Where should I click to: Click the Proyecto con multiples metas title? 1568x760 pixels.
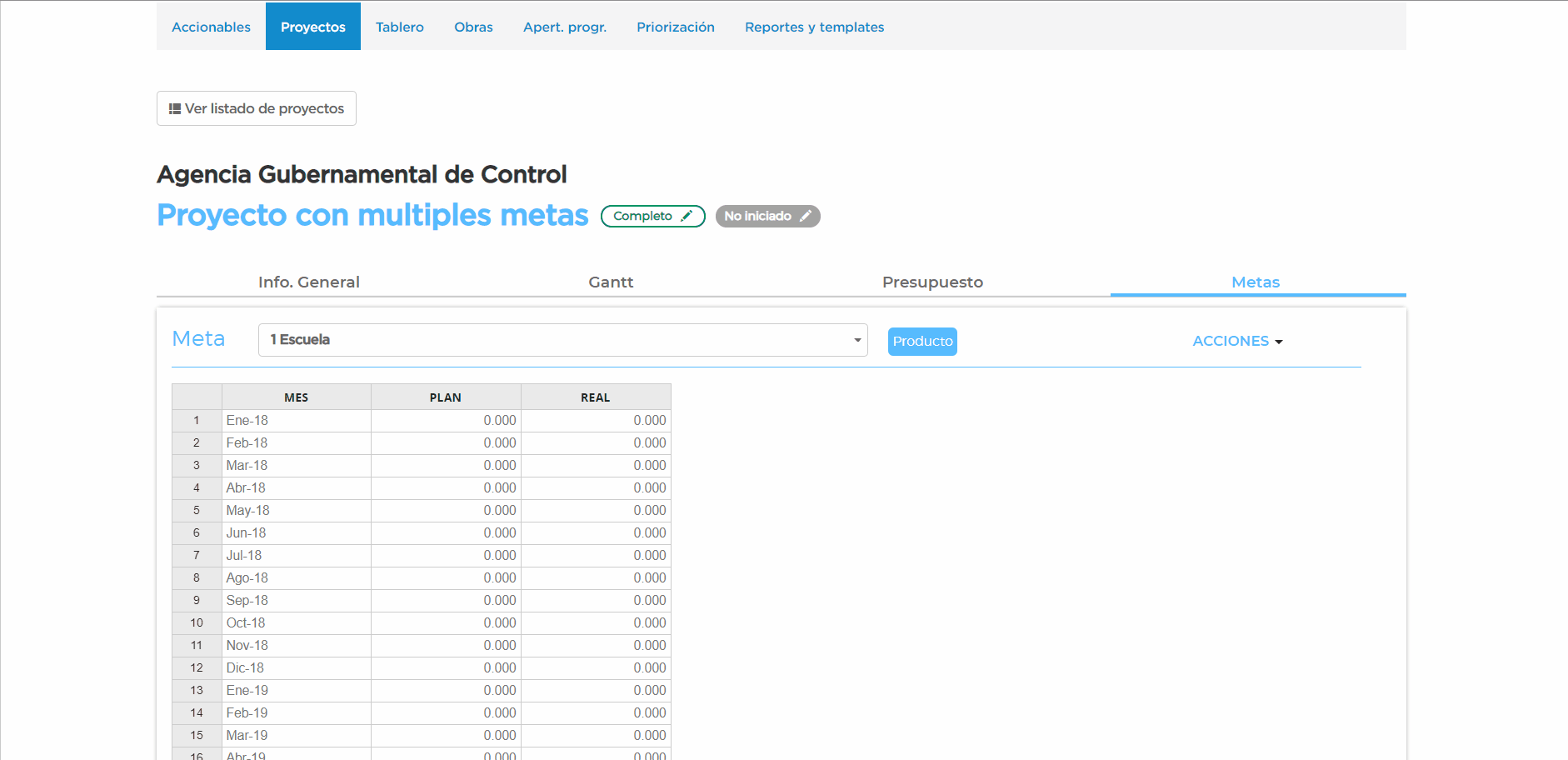372,215
